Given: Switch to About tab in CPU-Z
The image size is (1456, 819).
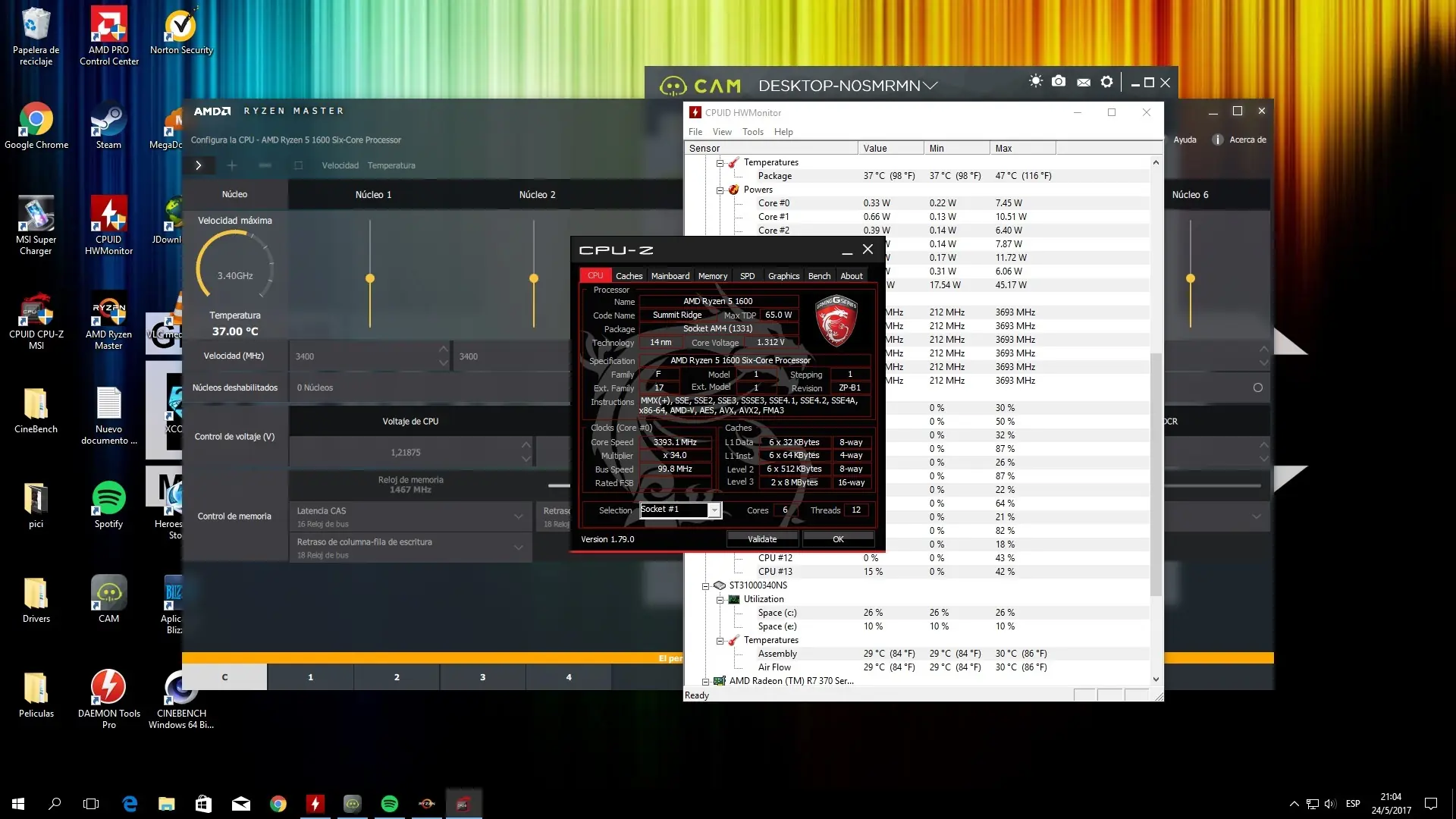Looking at the screenshot, I should [852, 276].
